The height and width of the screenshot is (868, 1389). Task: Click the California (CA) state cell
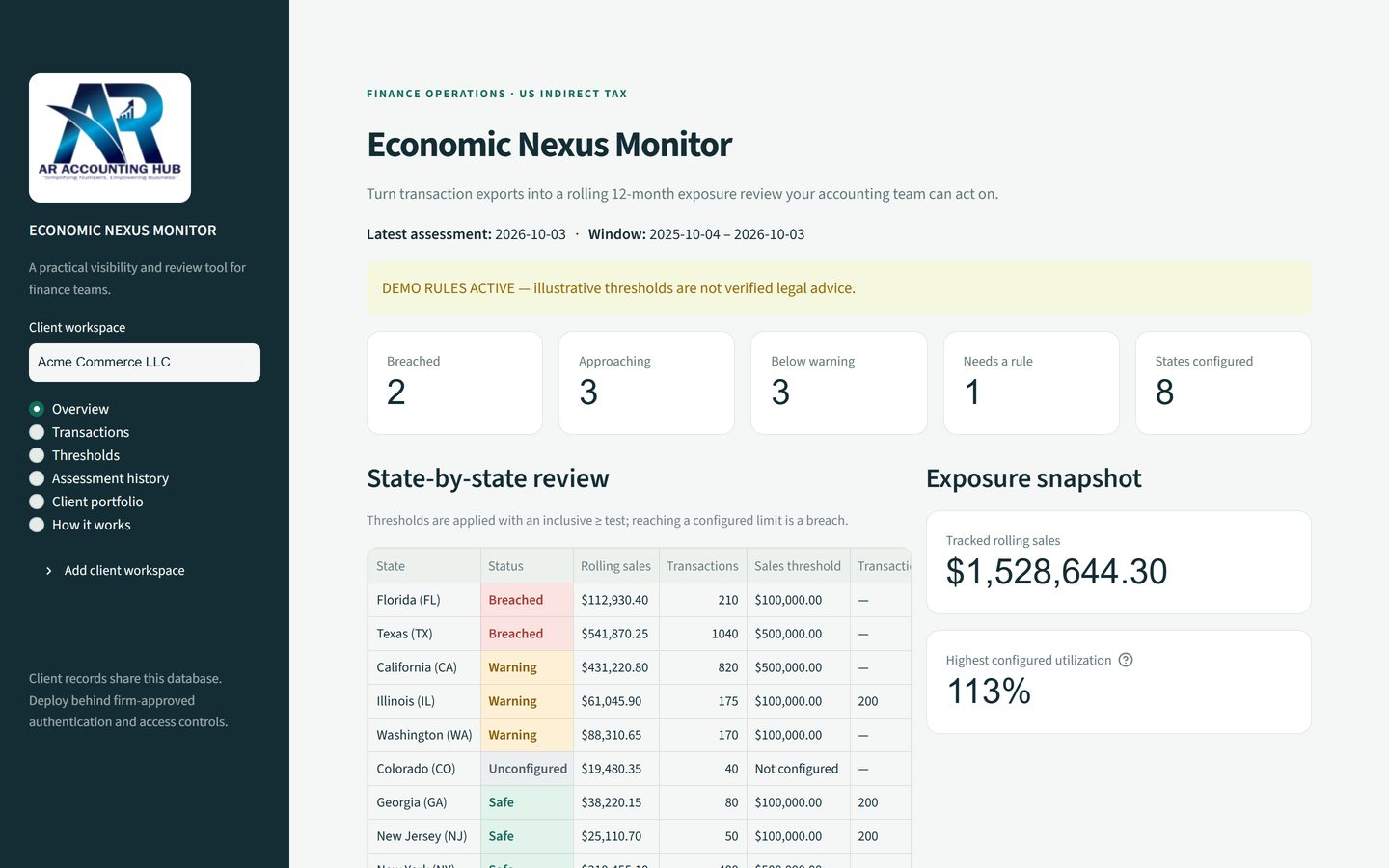click(x=424, y=667)
